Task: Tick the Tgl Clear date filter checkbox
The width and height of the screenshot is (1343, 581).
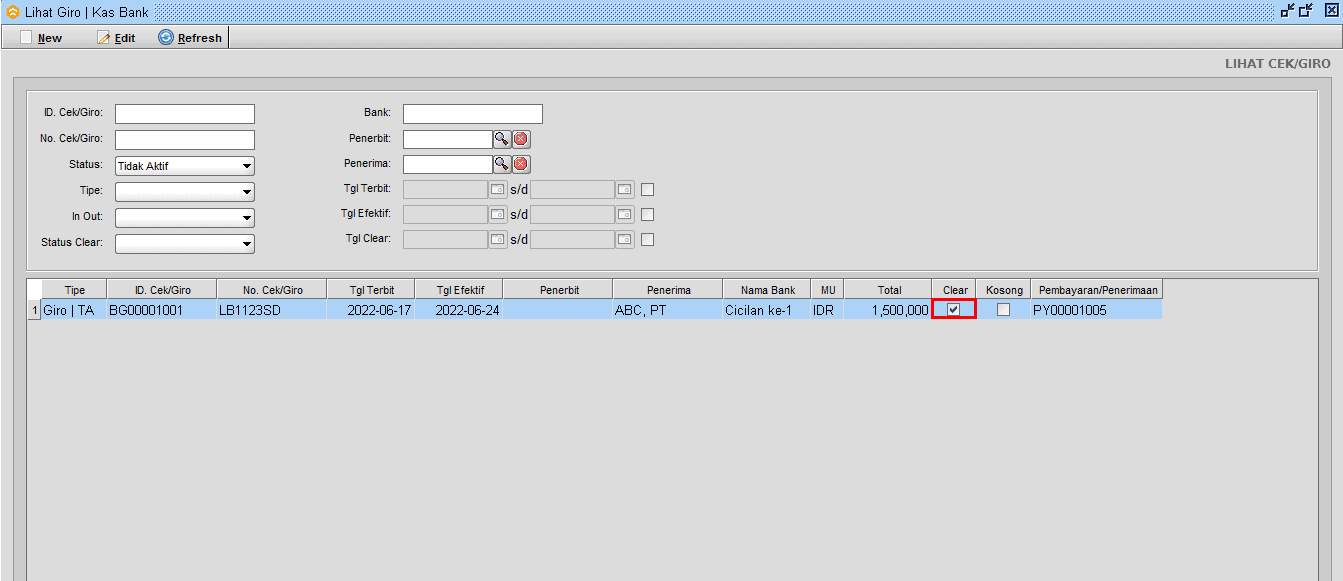Action: (x=648, y=239)
